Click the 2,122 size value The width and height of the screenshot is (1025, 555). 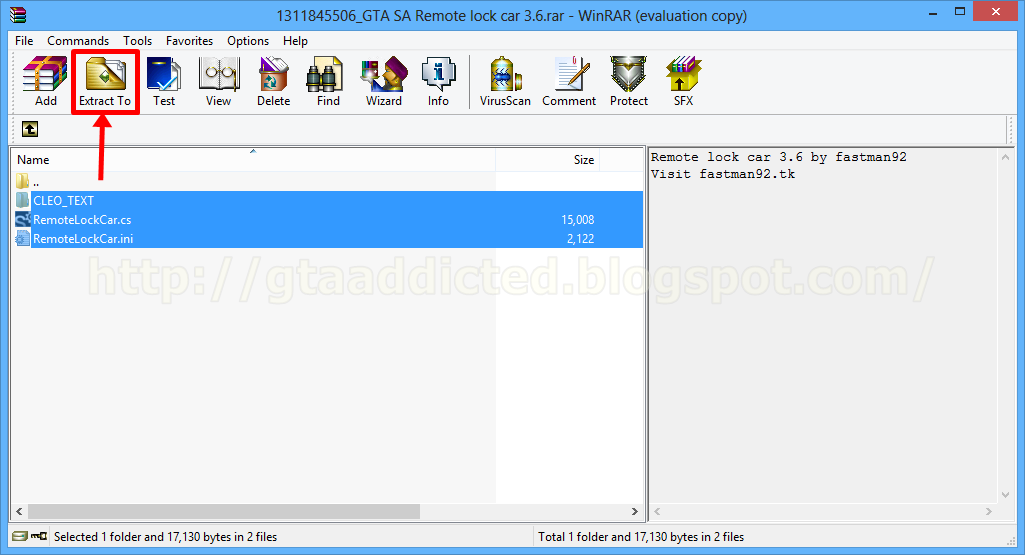(580, 239)
